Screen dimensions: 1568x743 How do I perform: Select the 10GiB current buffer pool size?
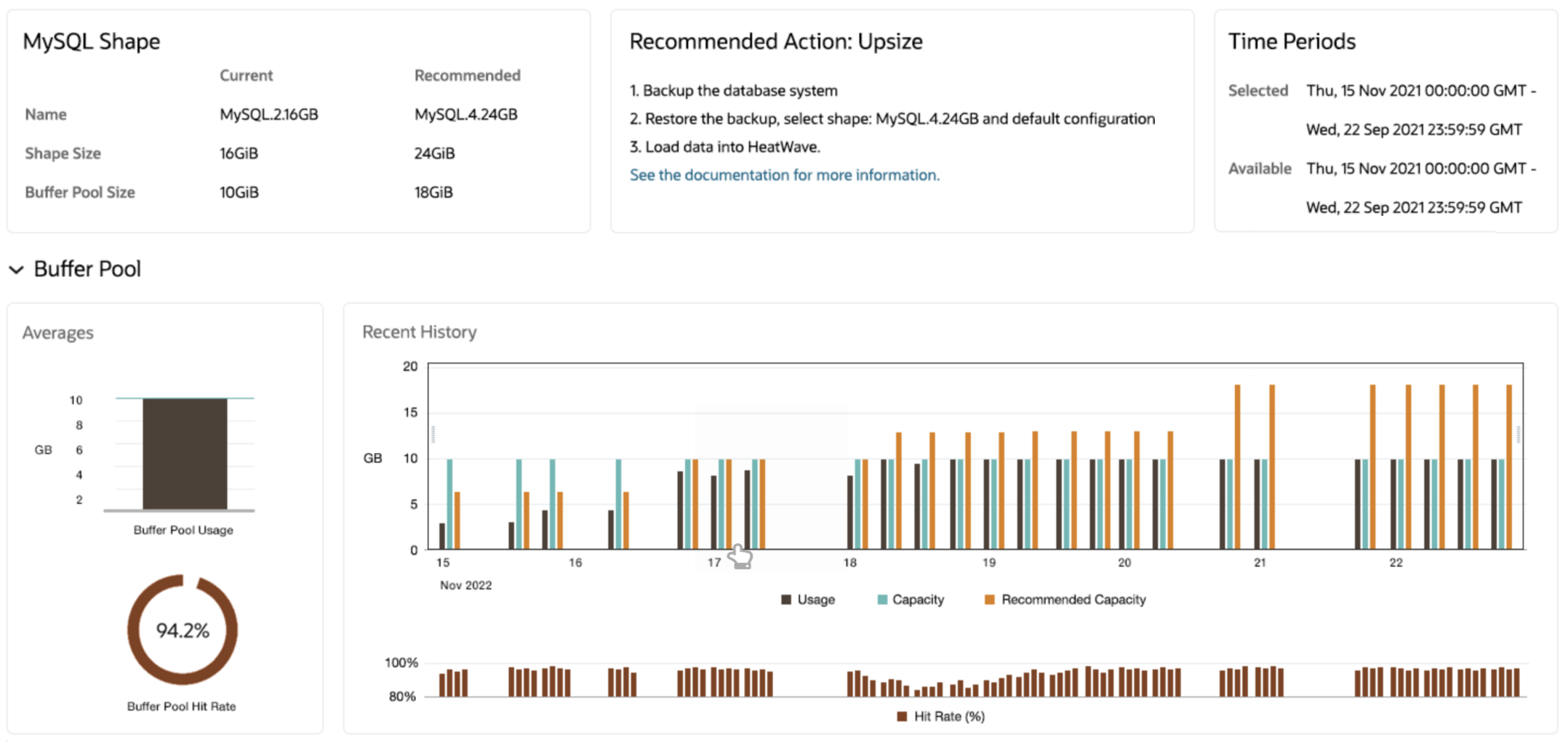(x=239, y=193)
